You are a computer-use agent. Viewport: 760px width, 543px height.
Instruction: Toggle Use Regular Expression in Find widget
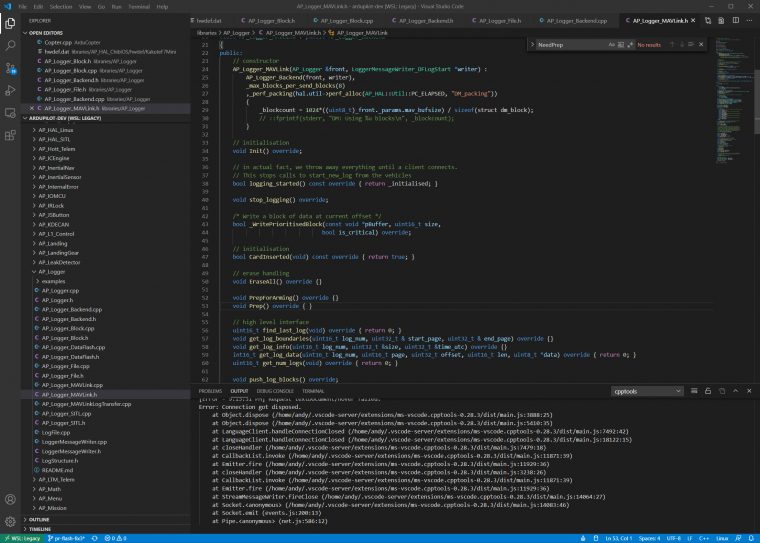tap(630, 45)
